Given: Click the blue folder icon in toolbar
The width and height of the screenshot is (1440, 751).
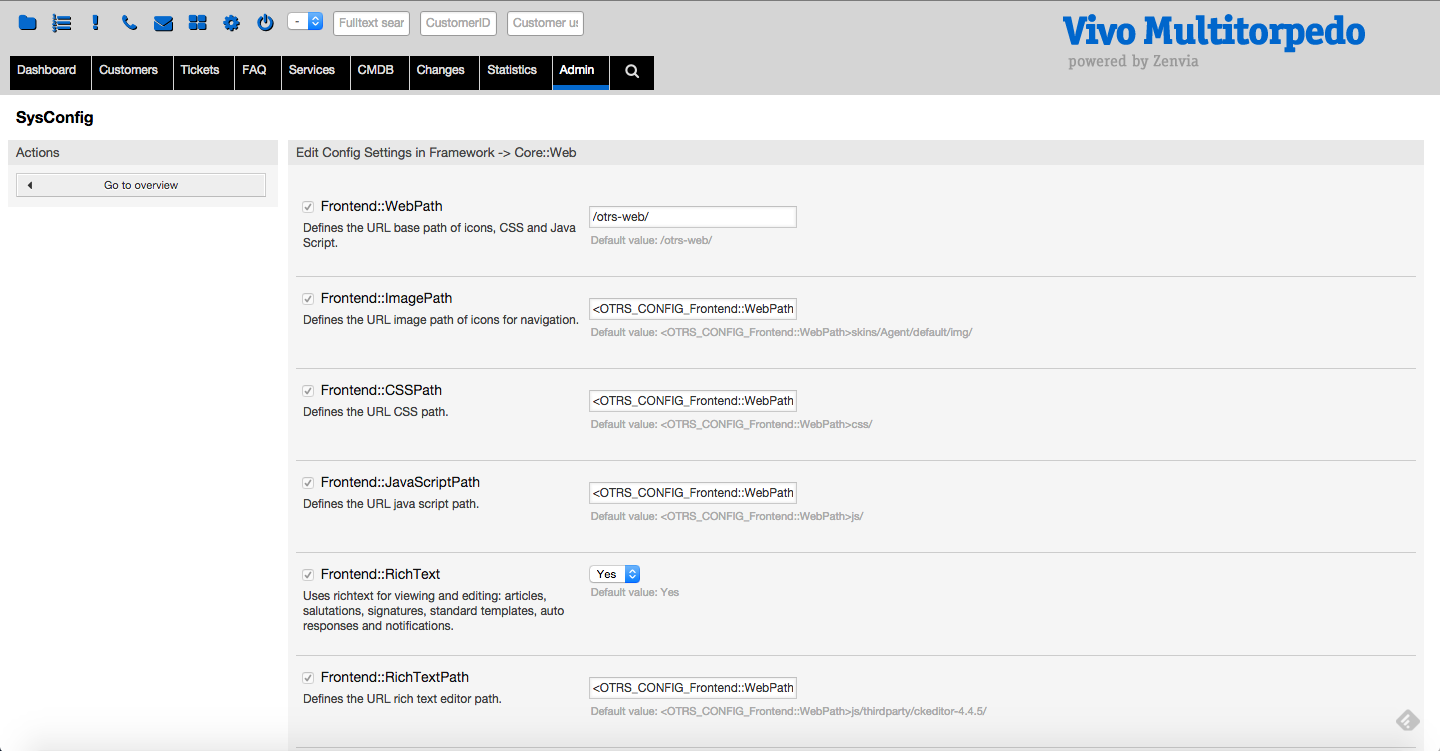Looking at the screenshot, I should click(x=28, y=23).
